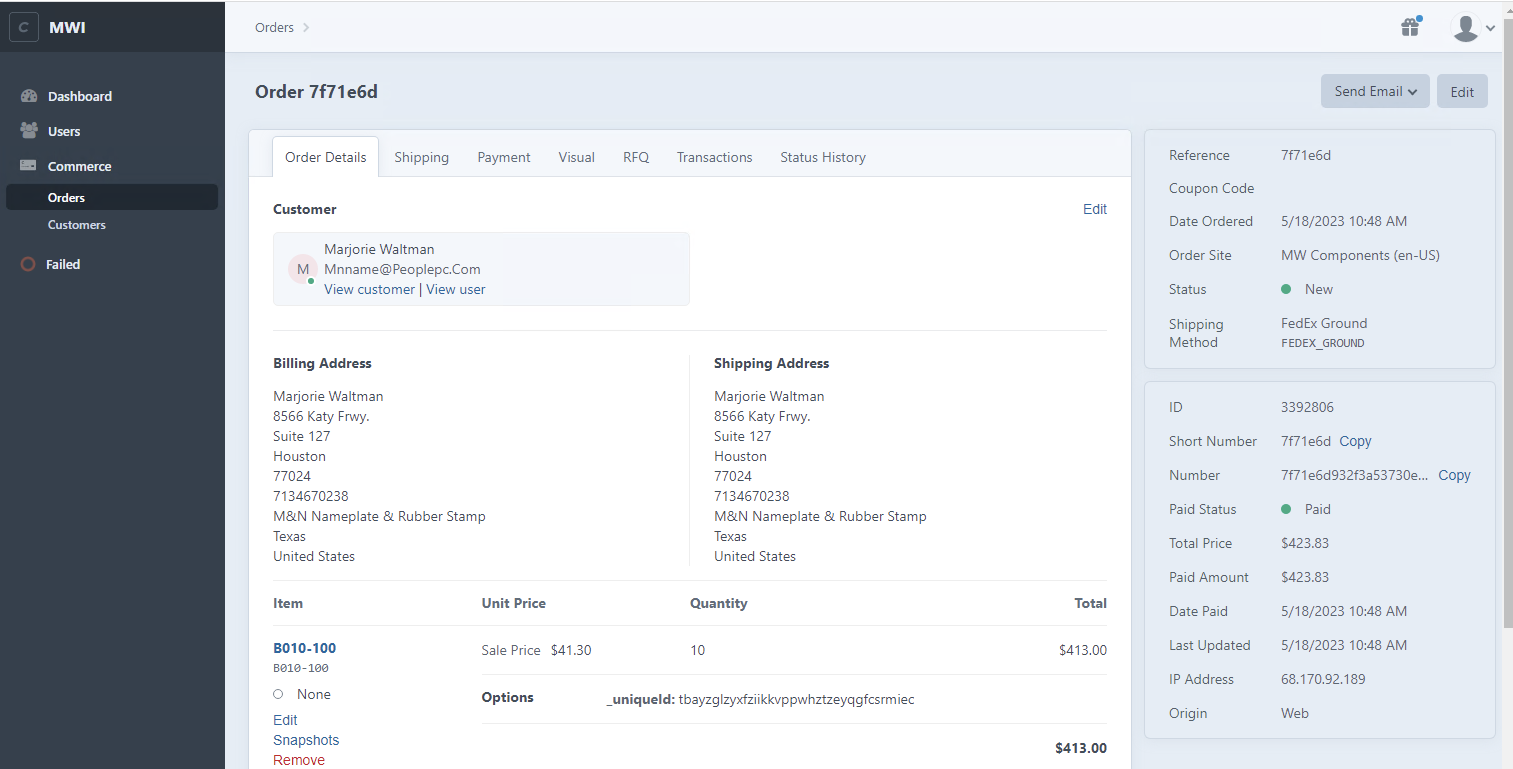Click the Origin value Web
This screenshot has width=1513, height=769.
tap(1295, 713)
